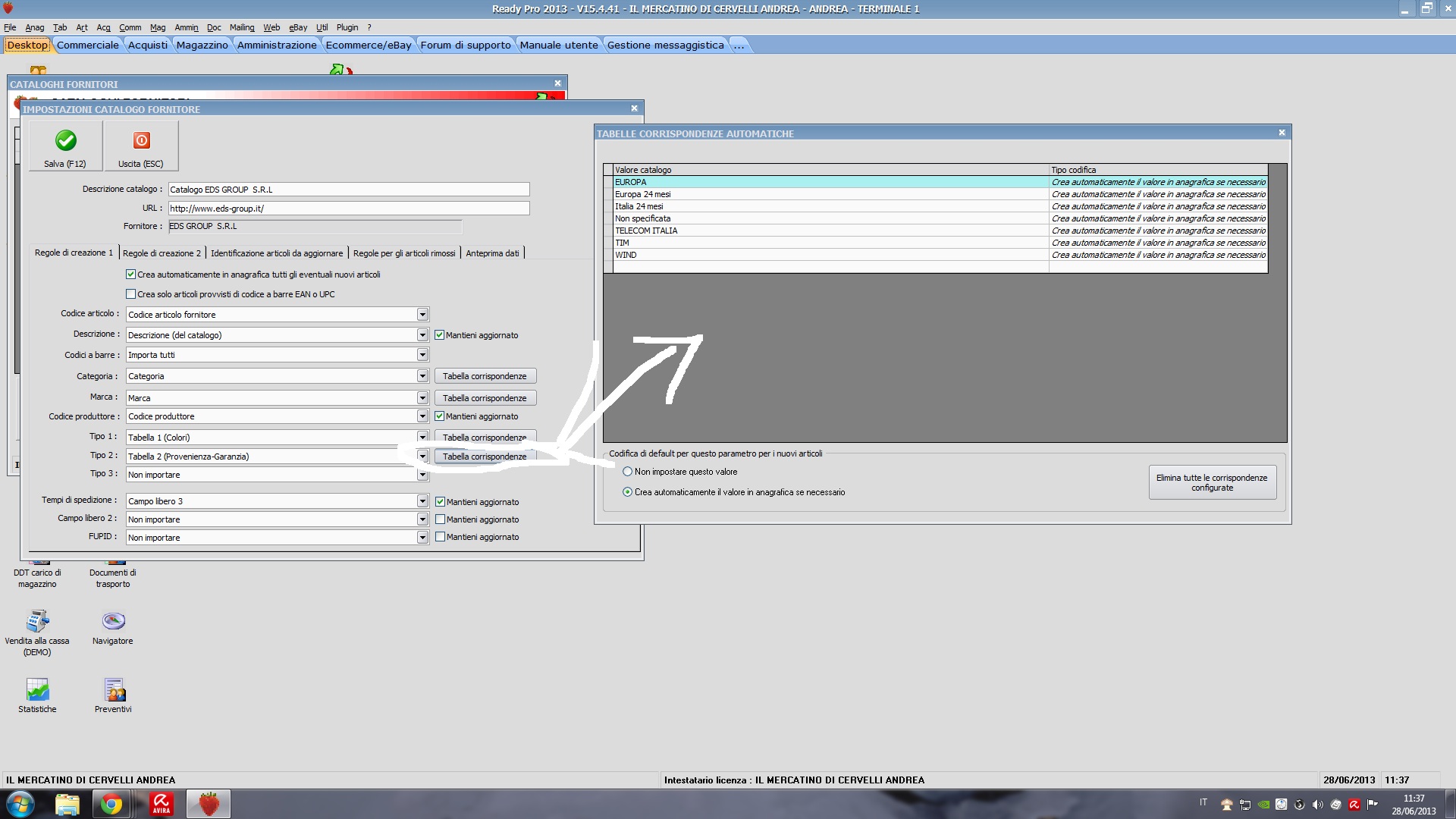Expand the Codice produttore dropdown
Viewport: 1456px width, 819px height.
click(x=422, y=416)
